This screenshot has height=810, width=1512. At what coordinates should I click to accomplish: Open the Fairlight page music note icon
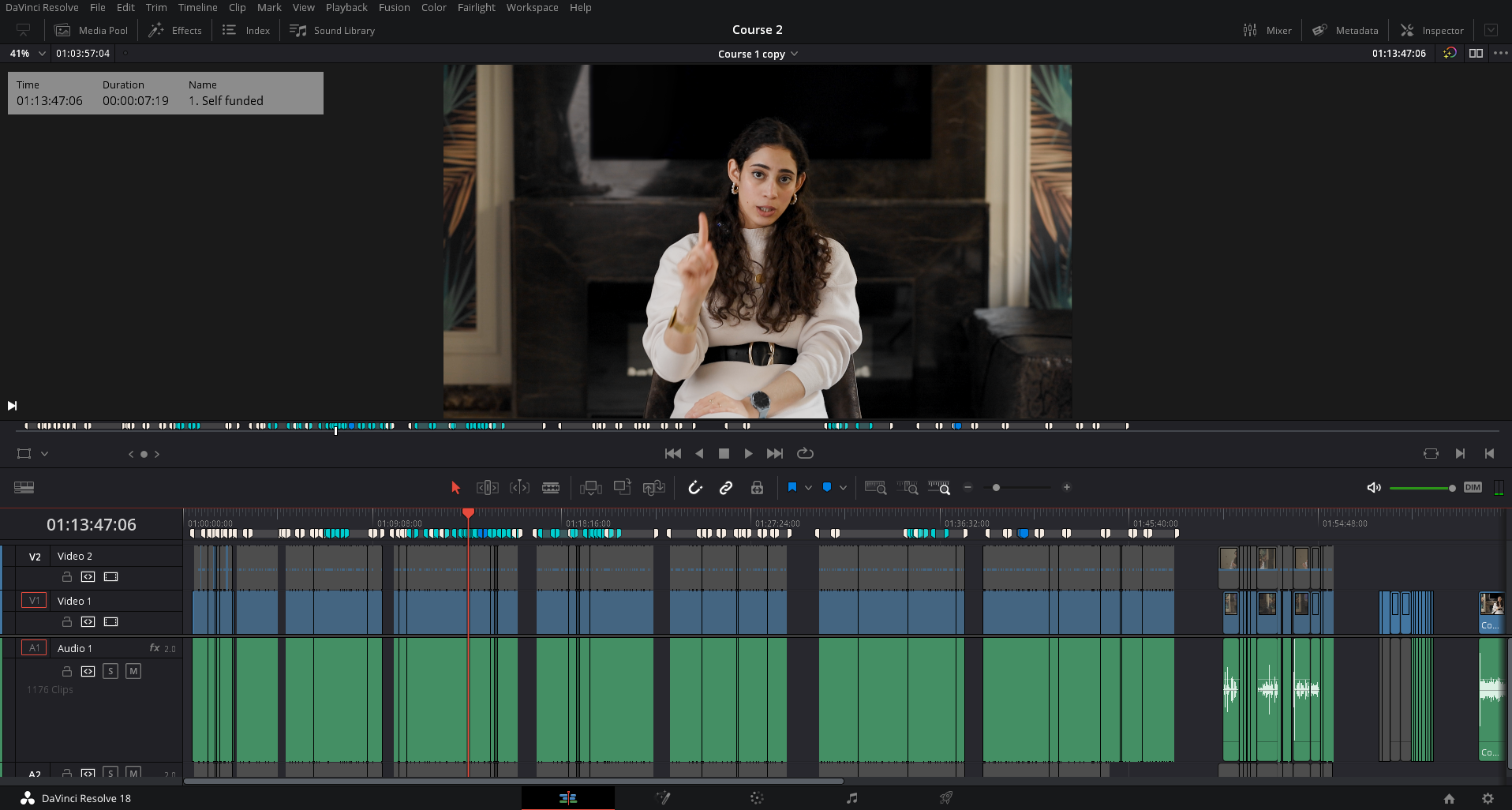[x=852, y=798]
